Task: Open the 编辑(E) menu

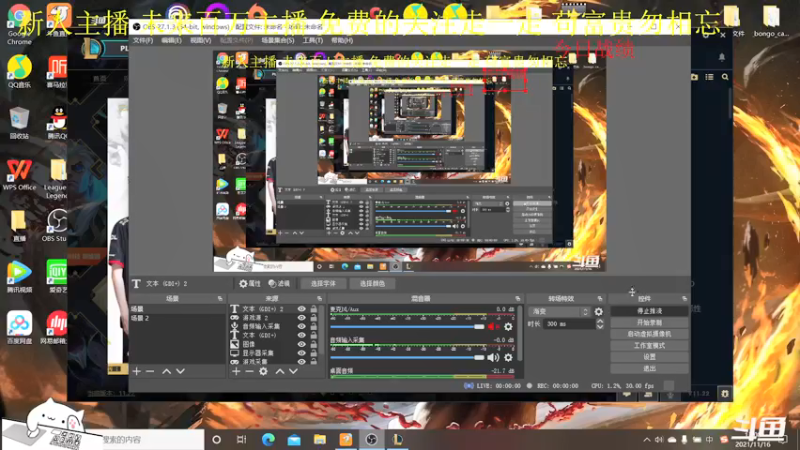Action: click(171, 40)
